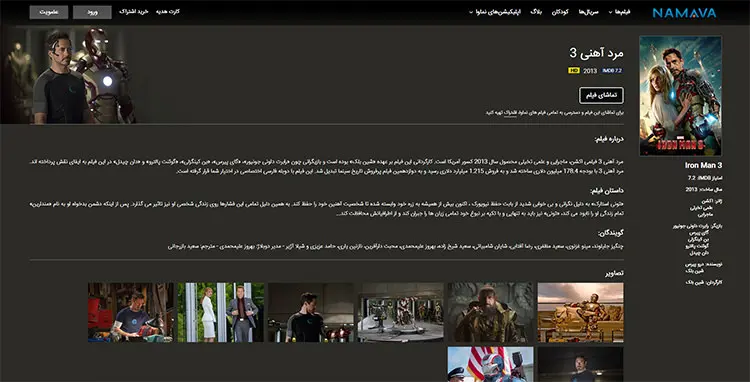Open actor بن کینگزلی in sidebar
The height and width of the screenshot is (382, 750).
697,239
